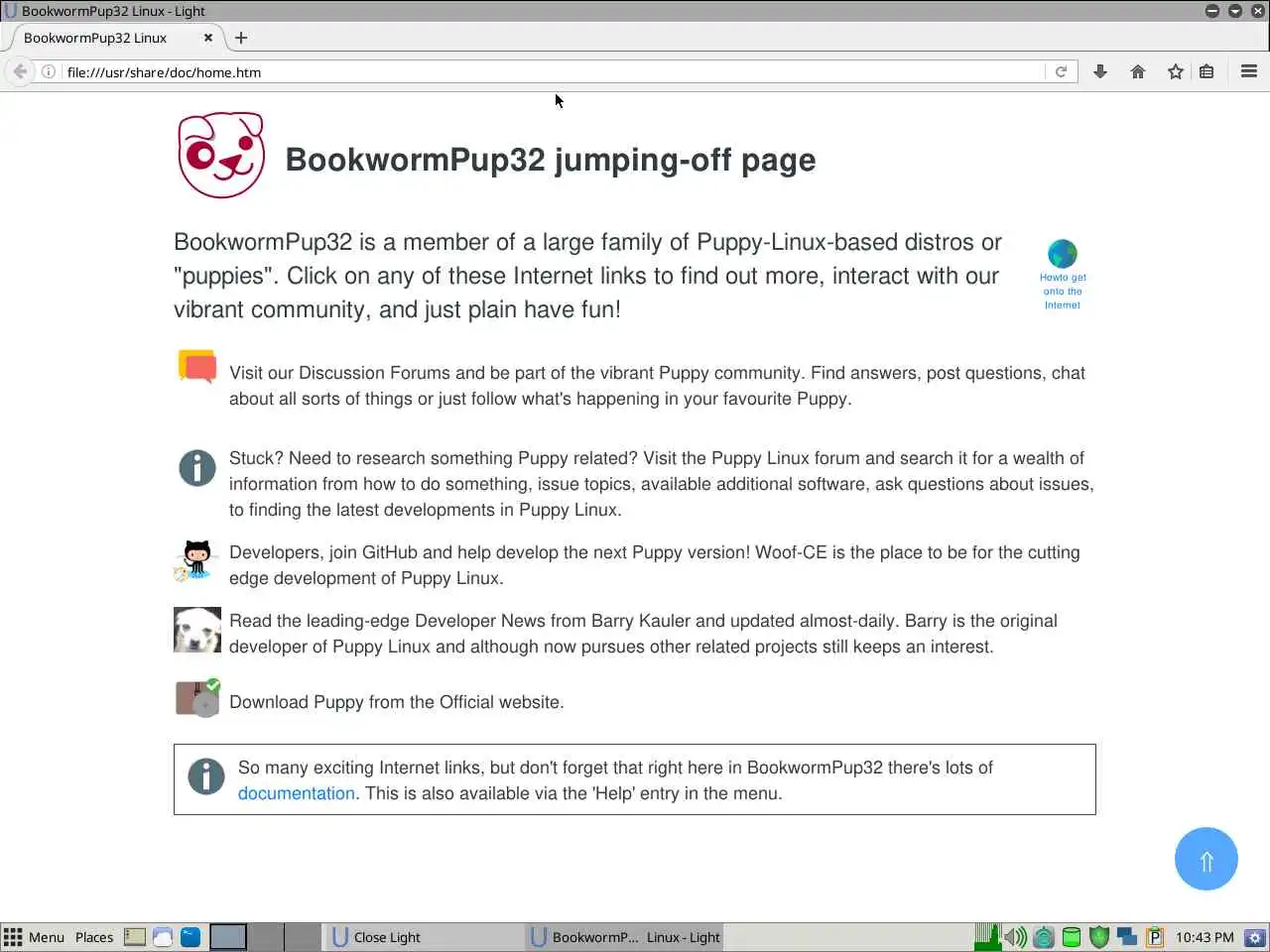This screenshot has height=952, width=1270.
Task: Click the info icon beside 'Stuck?' paragraph
Action: [197, 467]
